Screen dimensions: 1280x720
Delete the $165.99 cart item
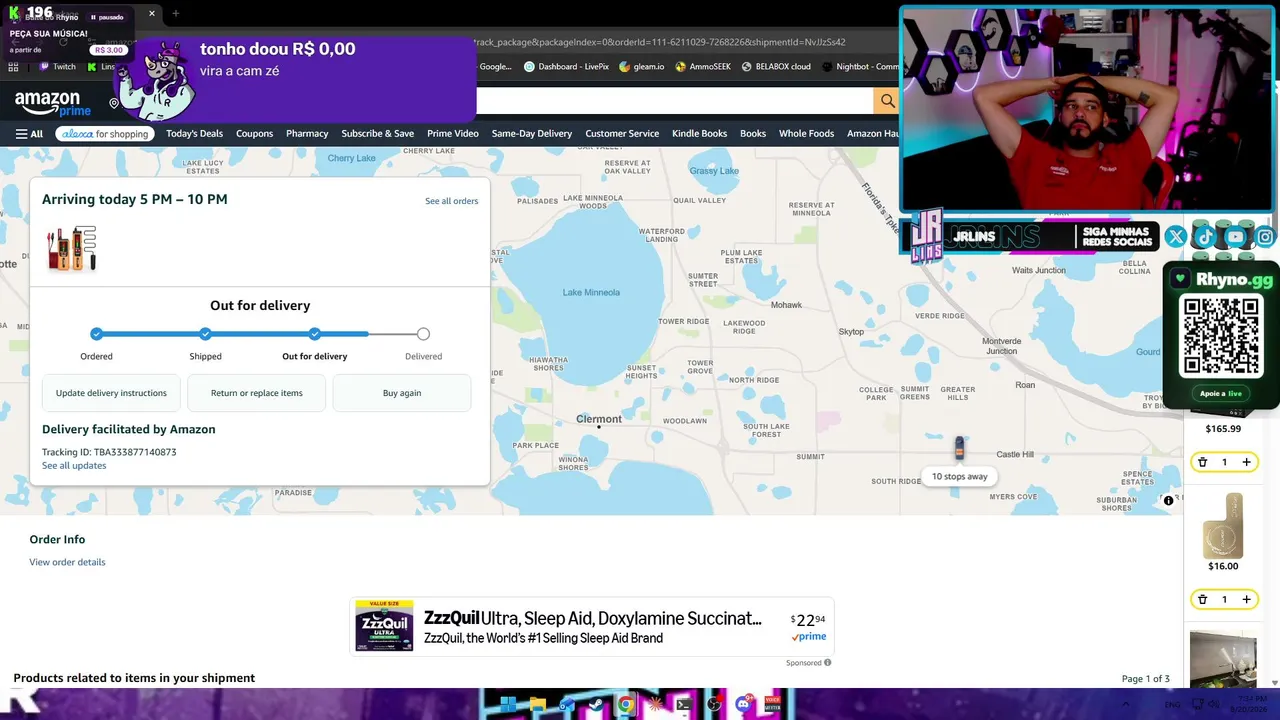coord(1202,462)
